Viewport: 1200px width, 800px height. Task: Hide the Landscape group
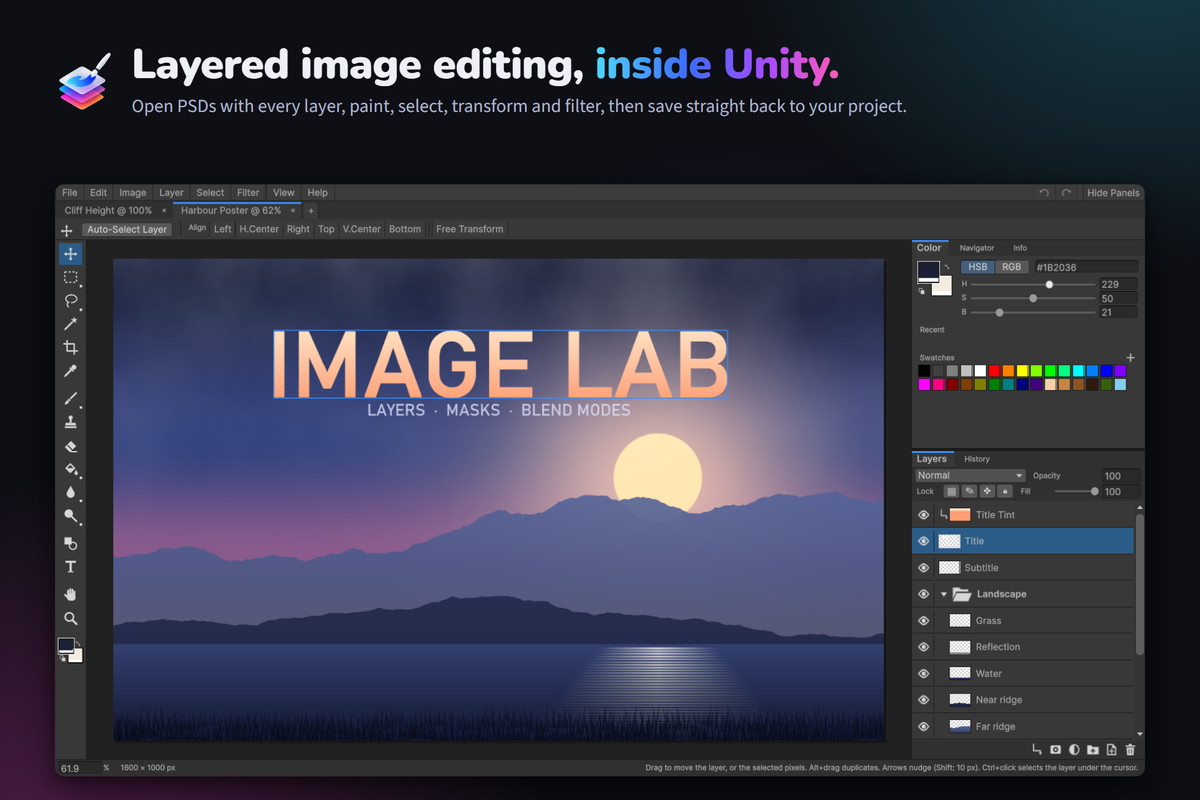point(924,594)
